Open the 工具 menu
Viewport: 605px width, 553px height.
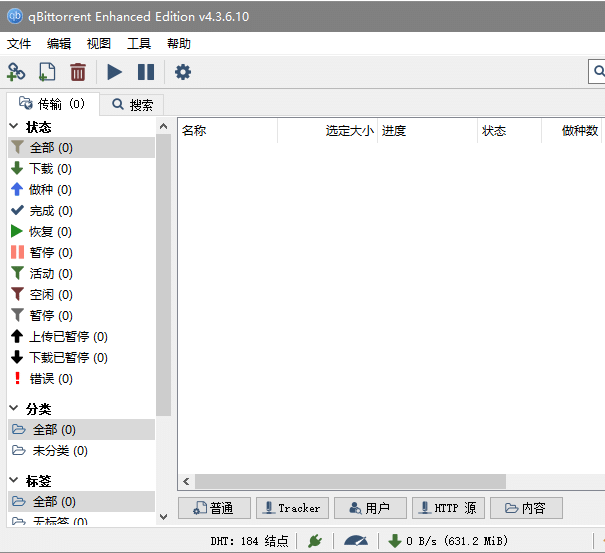pyautogui.click(x=139, y=44)
